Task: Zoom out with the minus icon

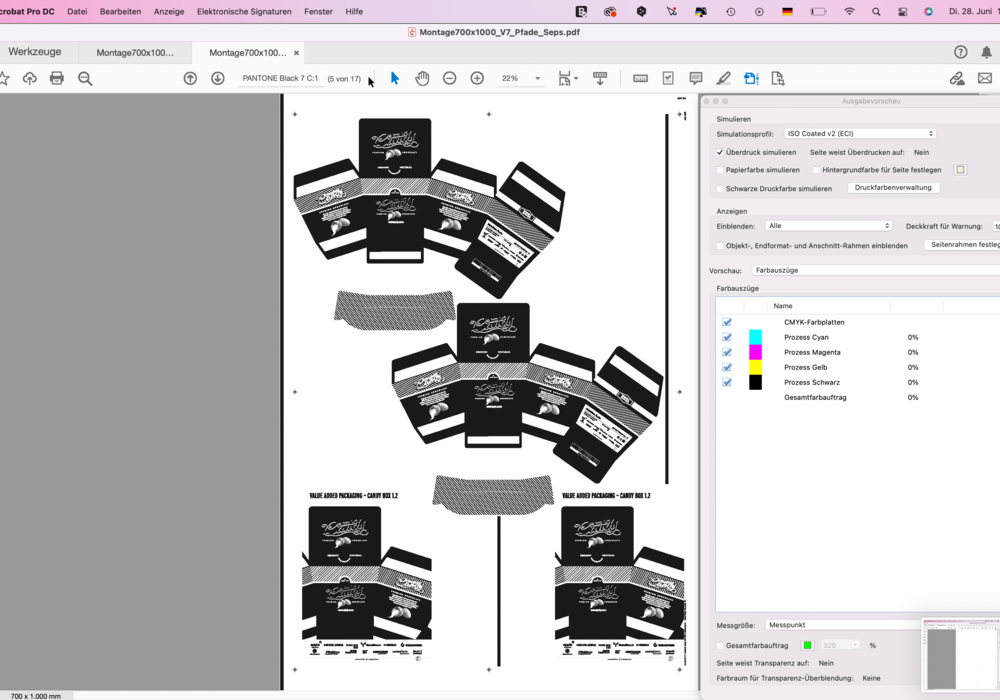Action: click(x=450, y=78)
